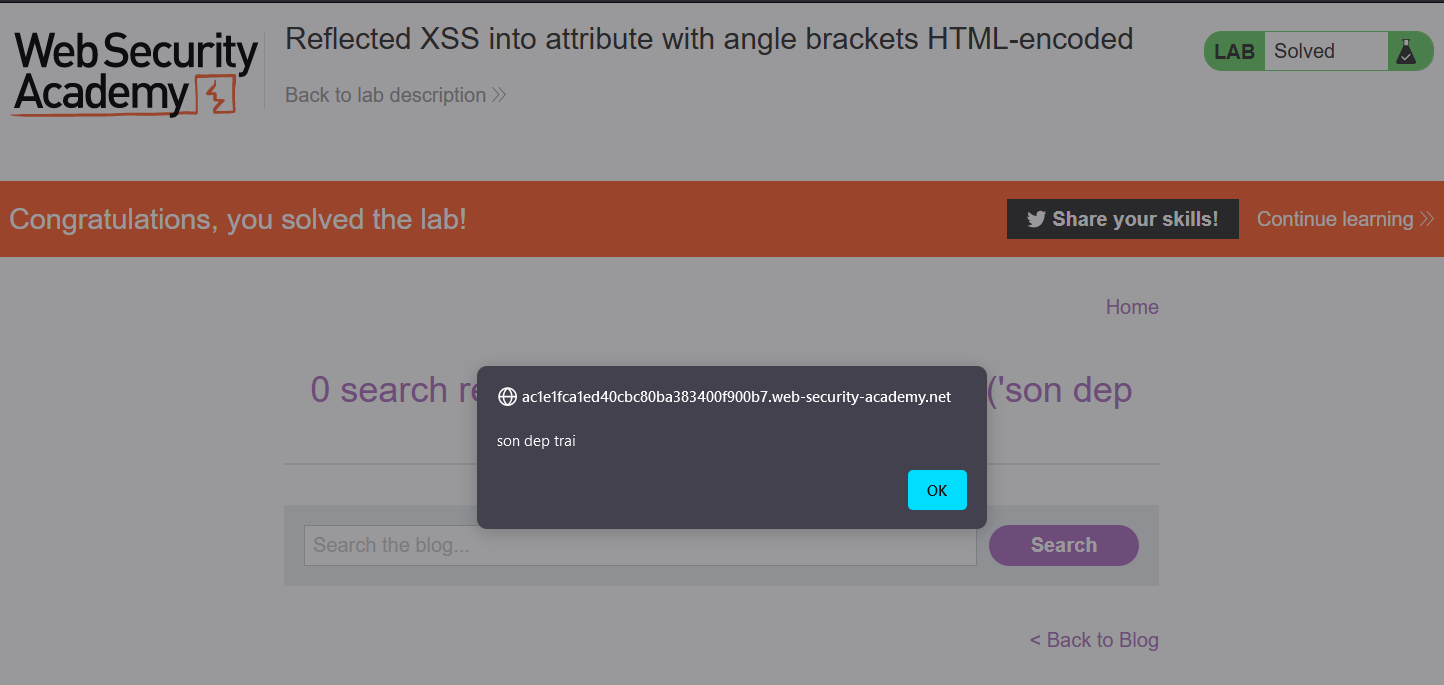Open the Home link
This screenshot has width=1444, height=685.
click(x=1132, y=307)
